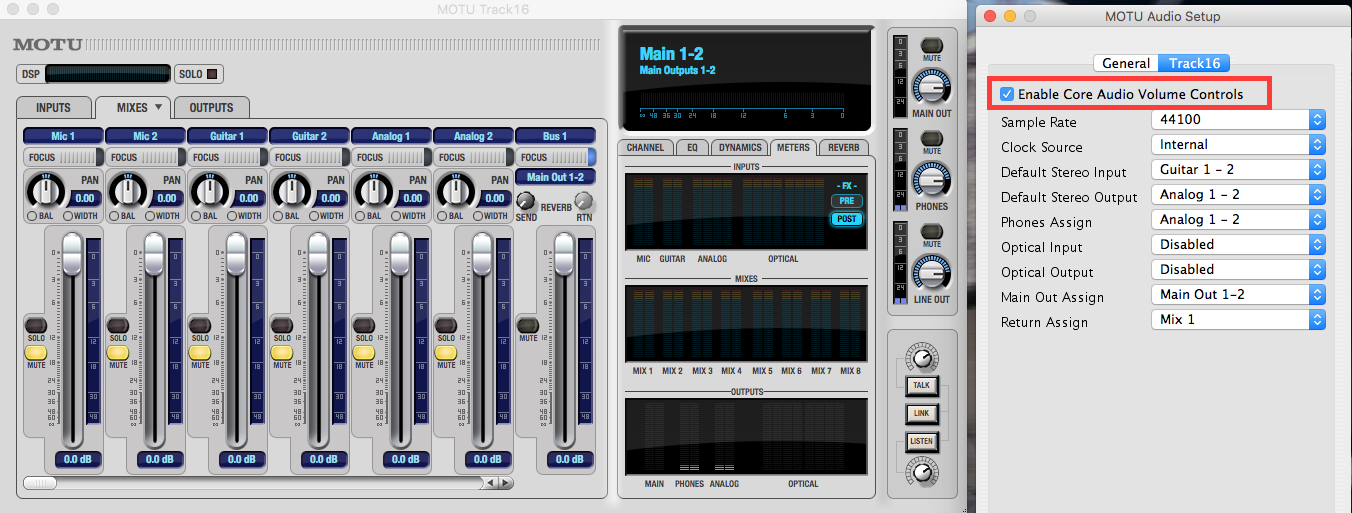Select POST FX metering
Viewport: 1352px width, 513px height.
pos(846,218)
